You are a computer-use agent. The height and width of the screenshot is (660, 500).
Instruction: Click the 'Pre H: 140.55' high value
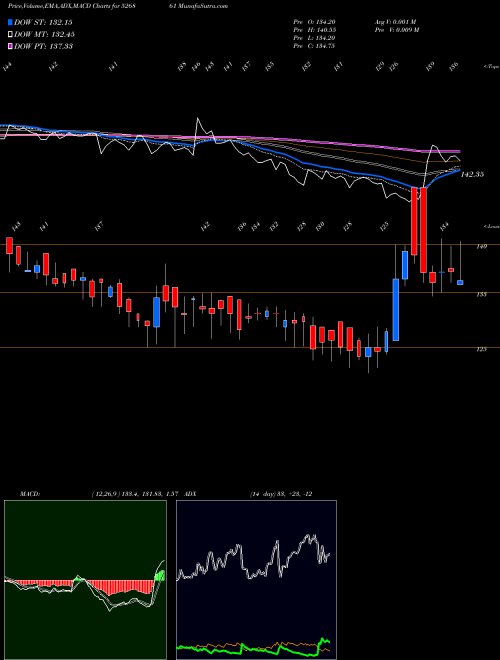click(314, 30)
